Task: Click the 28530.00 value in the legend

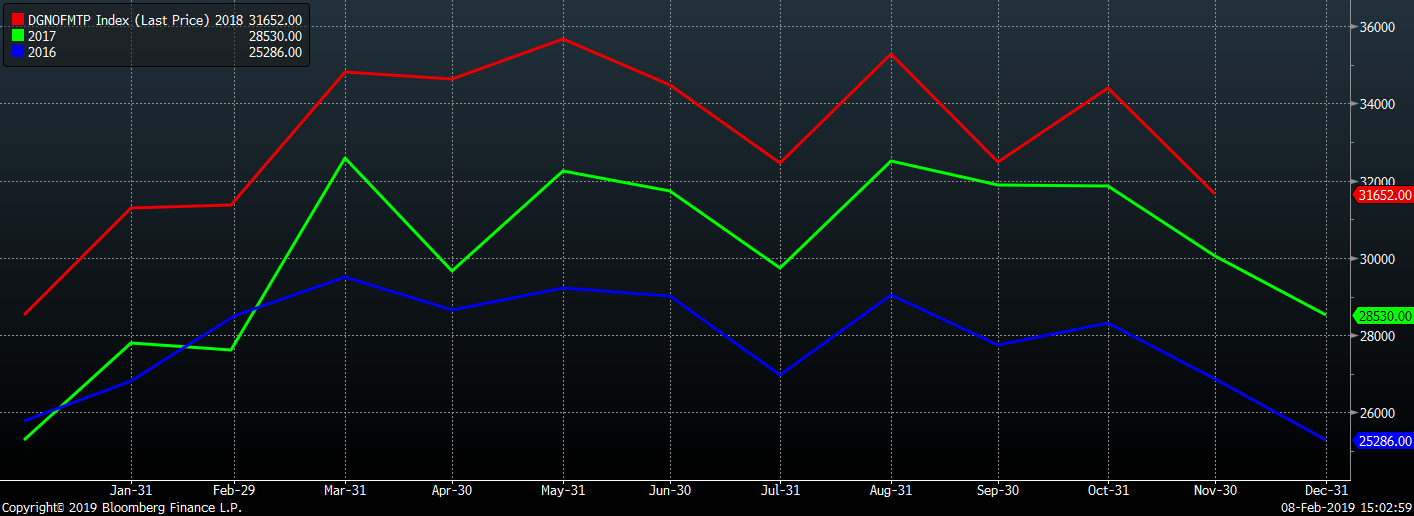Action: pyautogui.click(x=274, y=36)
